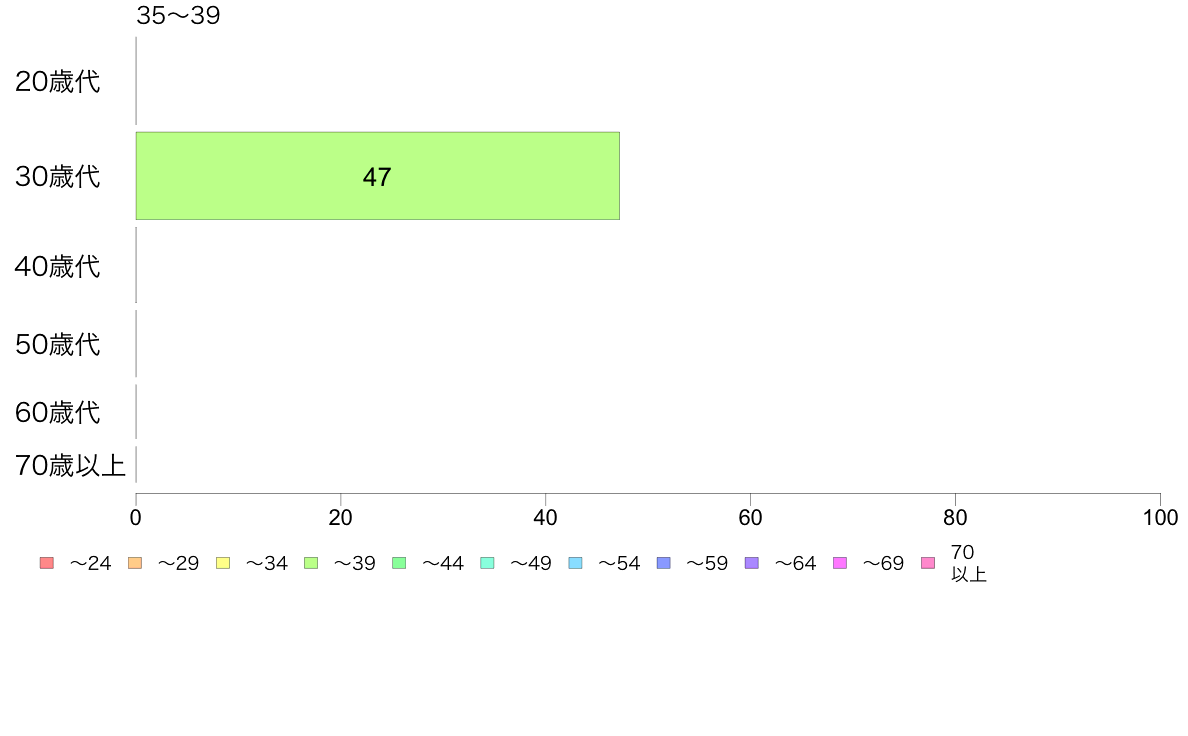Select the 20歳代 row label
This screenshot has height=736, width=1188.
click(58, 82)
